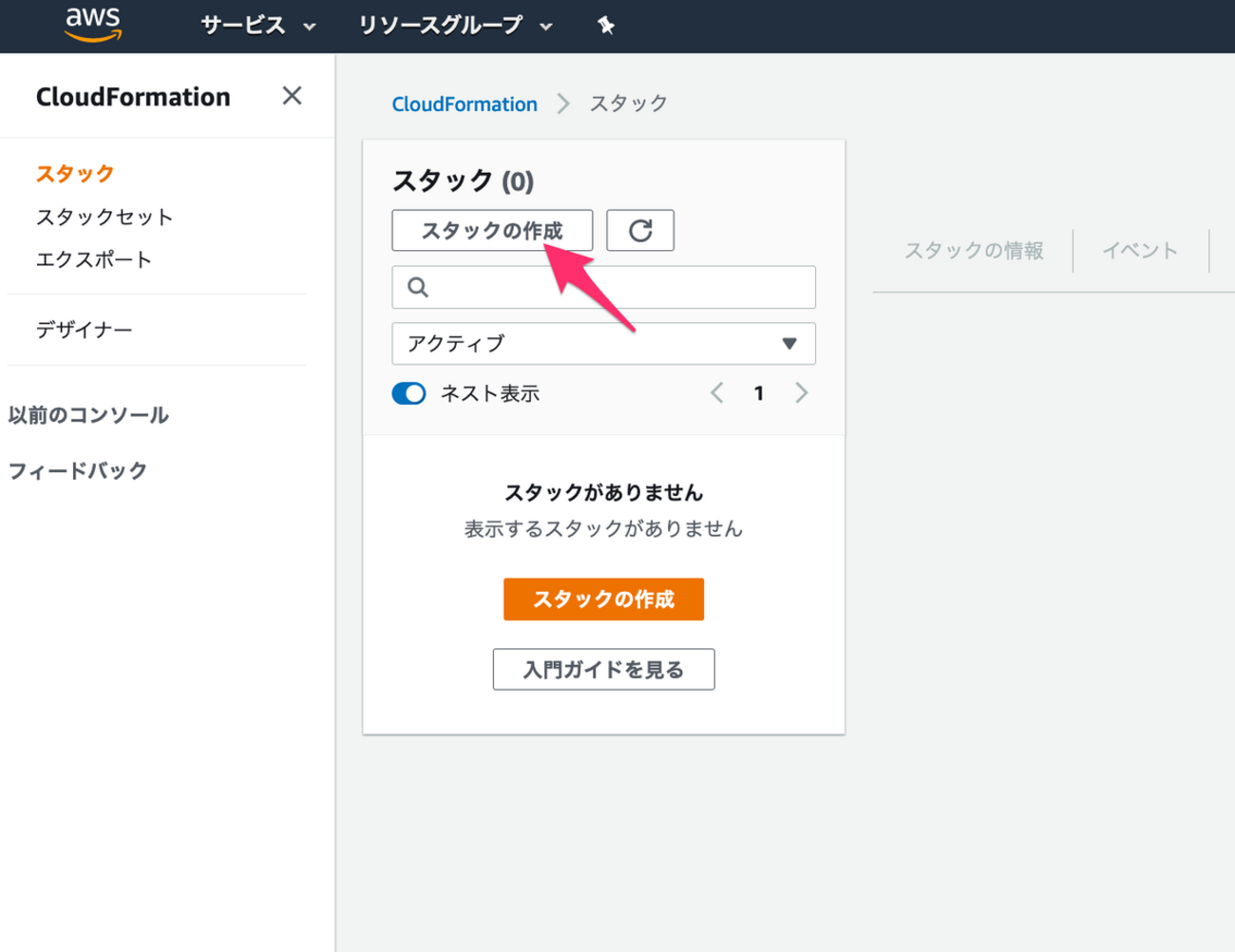
Task: Go to 以前のコンソール
Action: [88, 415]
